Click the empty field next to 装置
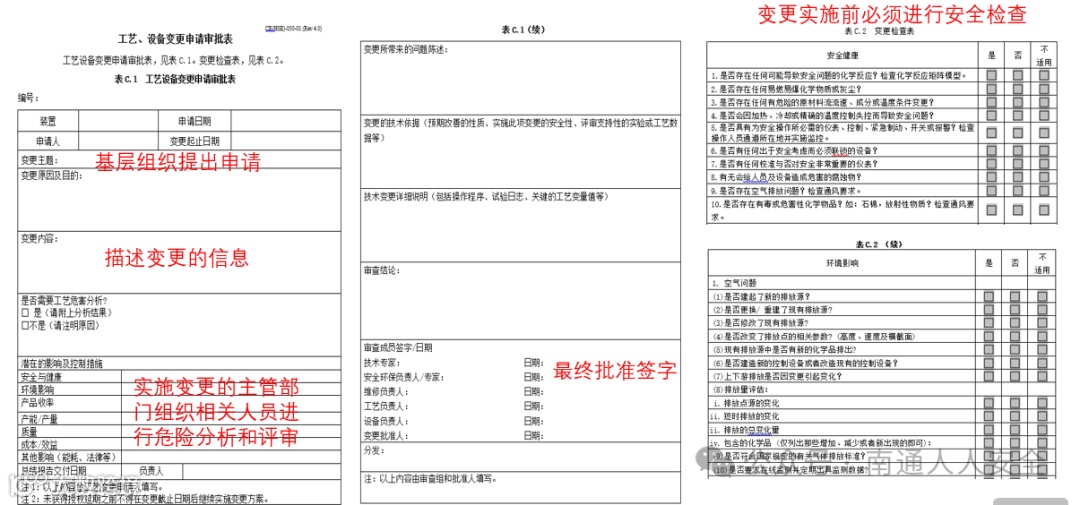 pos(118,121)
